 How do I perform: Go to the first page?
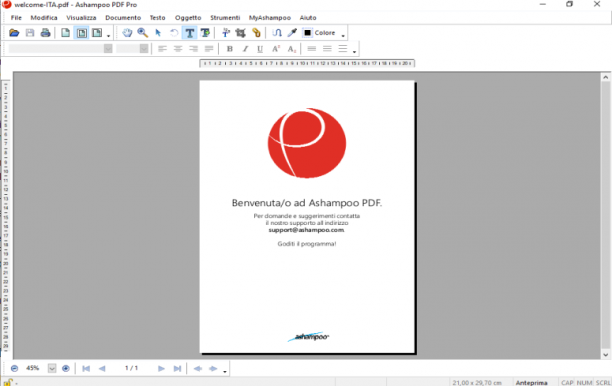pos(86,368)
